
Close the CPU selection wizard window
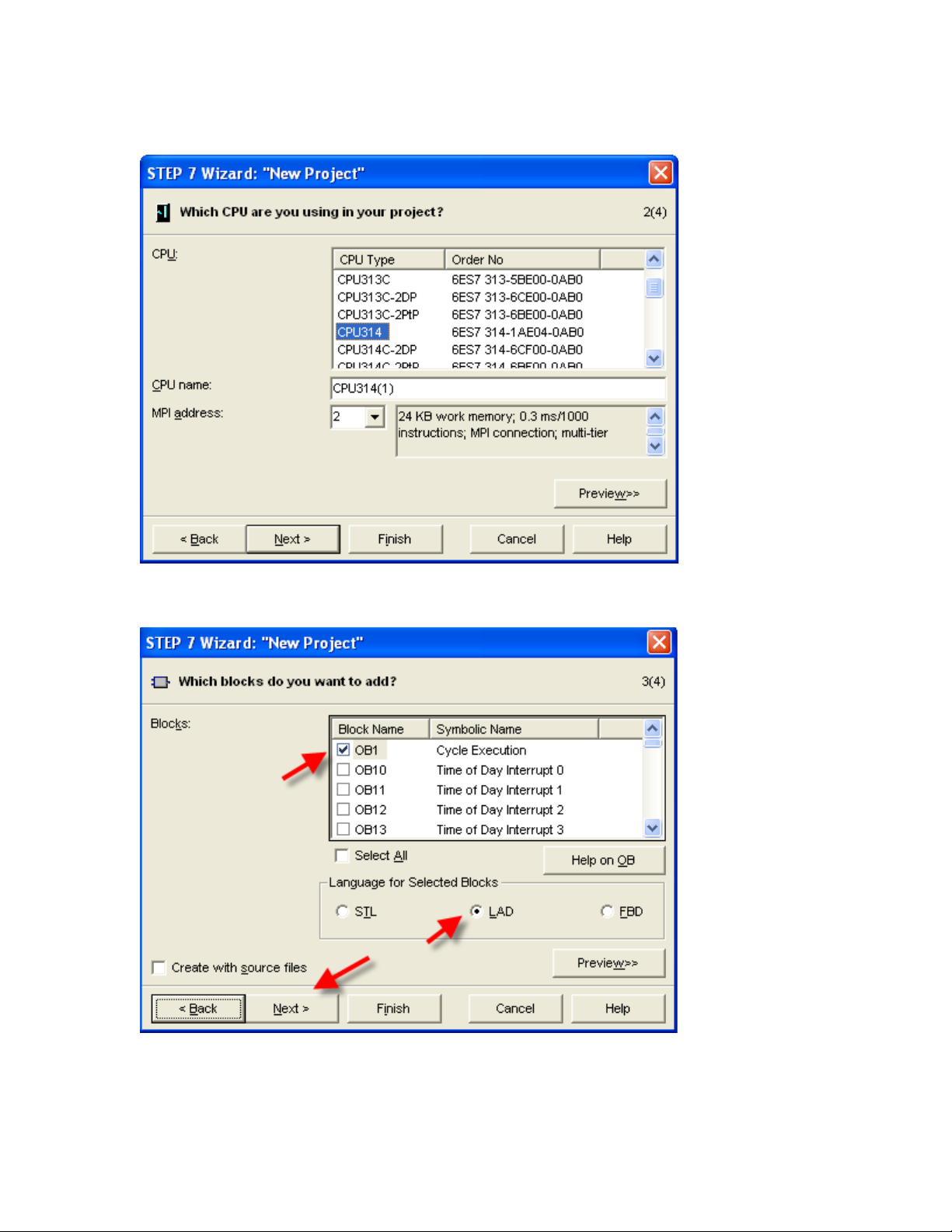660,173
